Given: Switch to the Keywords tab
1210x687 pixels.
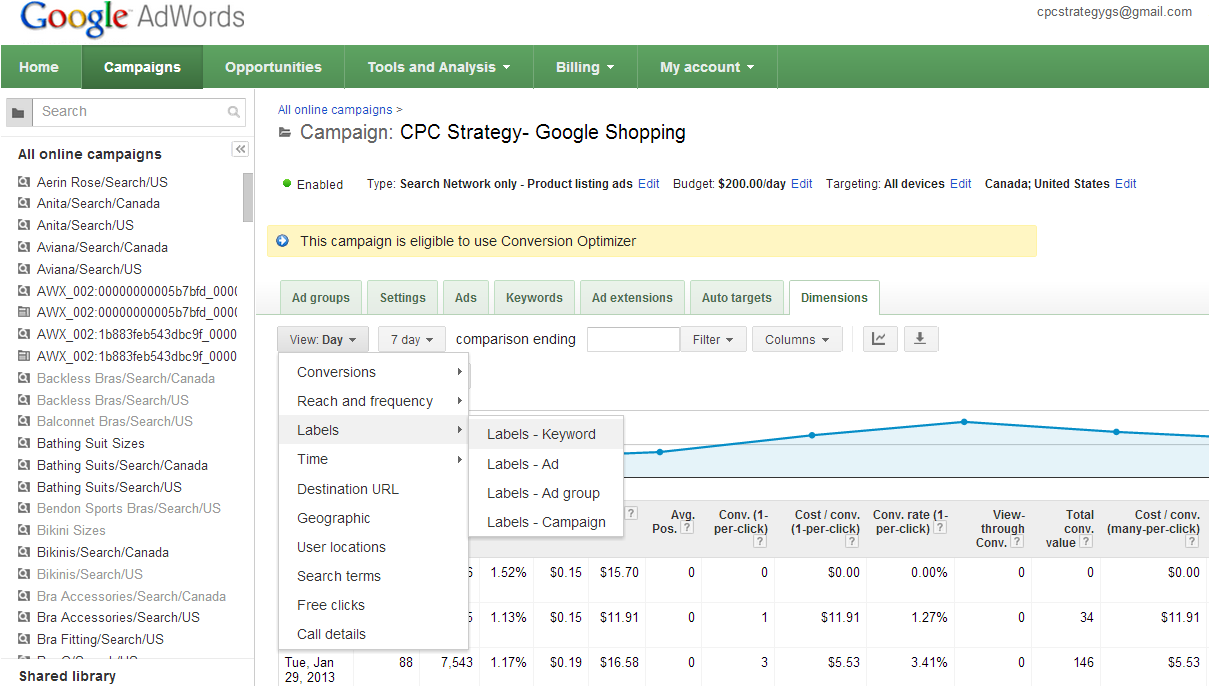Looking at the screenshot, I should 534,298.
